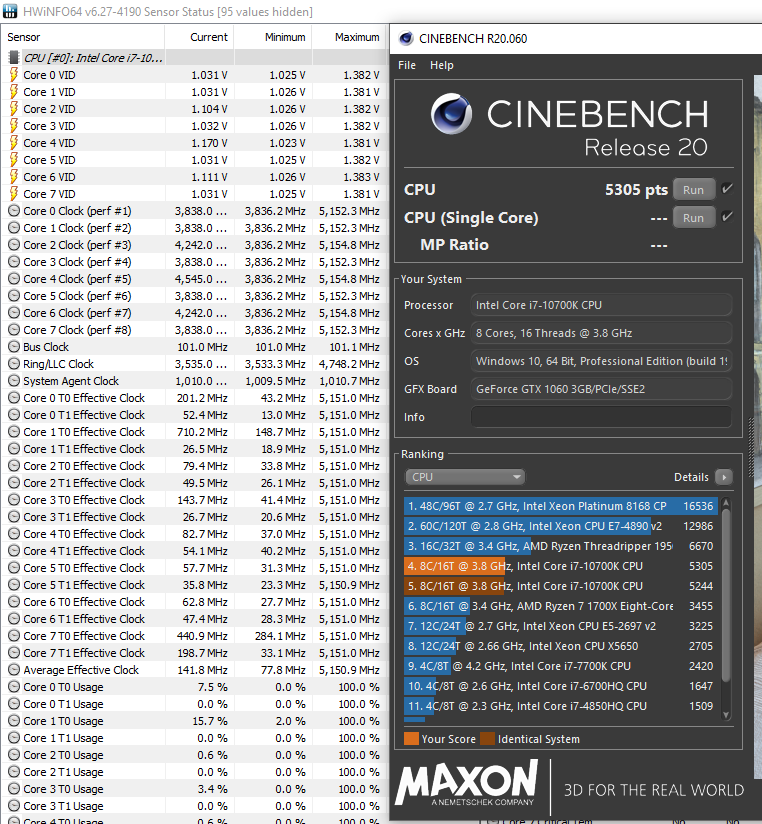Toggle the CPU test checkbox
Image resolution: width=762 pixels, height=824 pixels.
click(727, 189)
